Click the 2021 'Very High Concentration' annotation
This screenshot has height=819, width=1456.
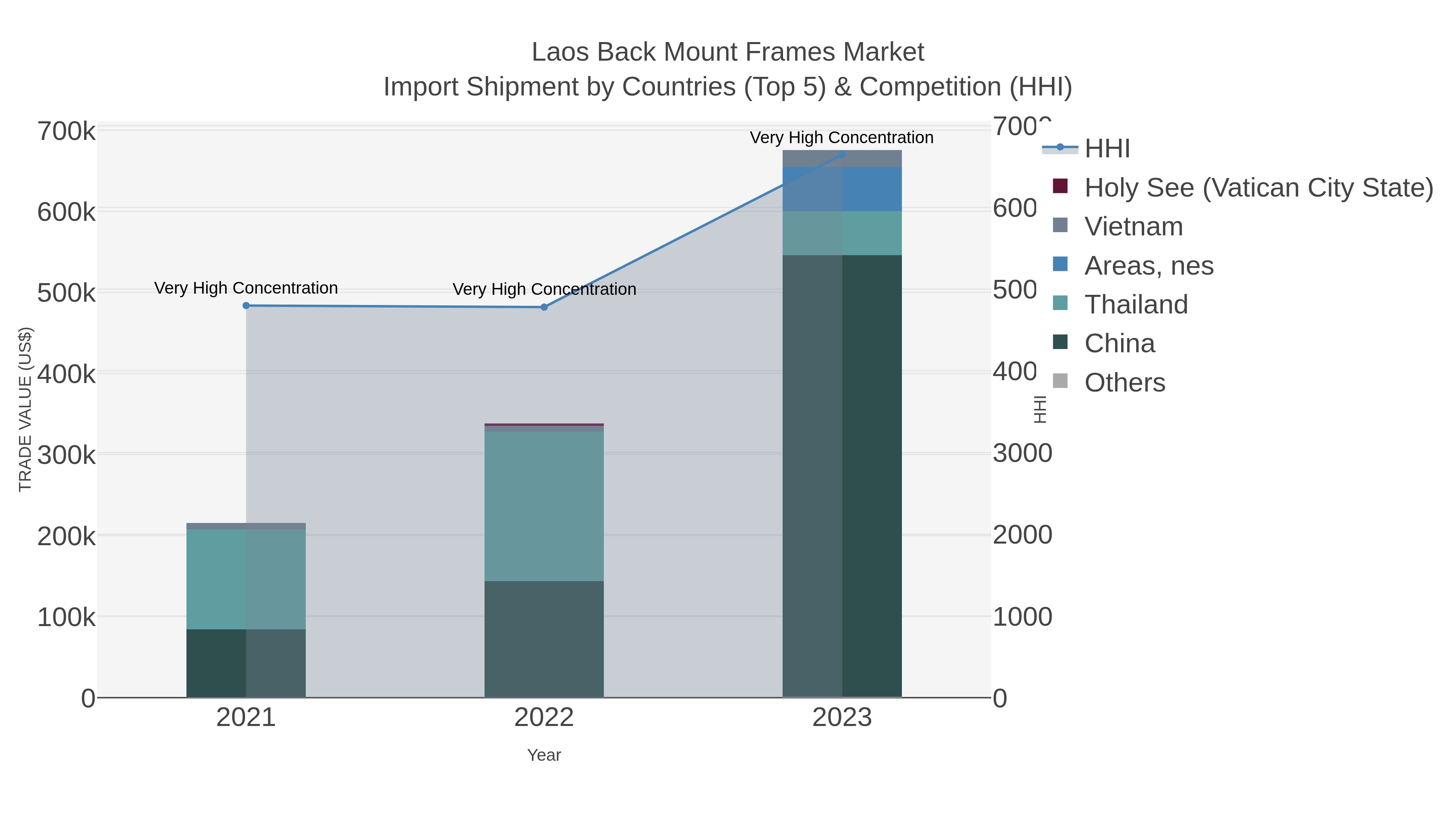coord(246,288)
